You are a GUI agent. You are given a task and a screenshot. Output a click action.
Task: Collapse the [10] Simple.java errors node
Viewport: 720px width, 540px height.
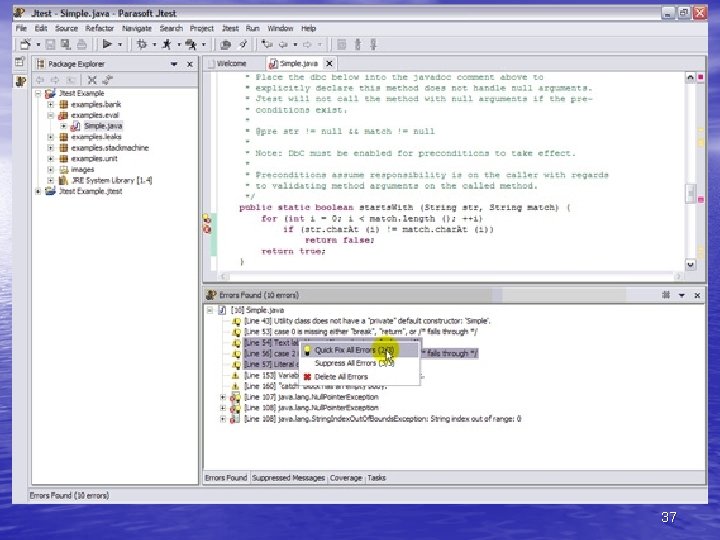[210, 310]
